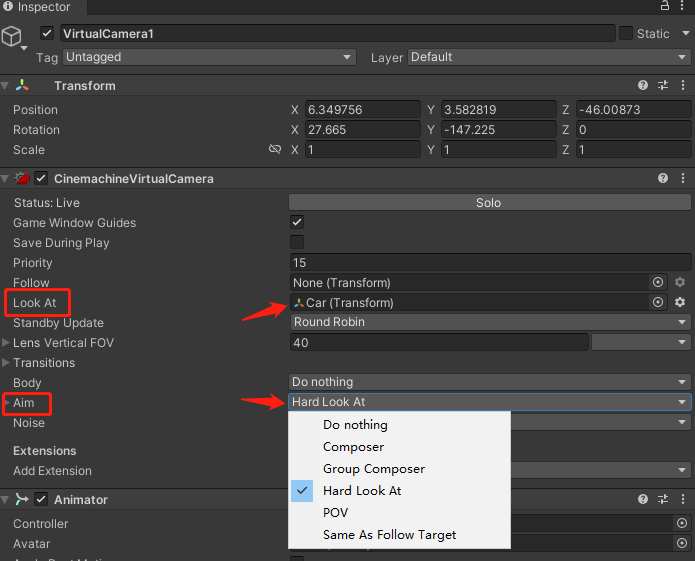Open CinemachineVirtualCamera help icon
Viewport: 695px width, 561px height.
(x=663, y=178)
